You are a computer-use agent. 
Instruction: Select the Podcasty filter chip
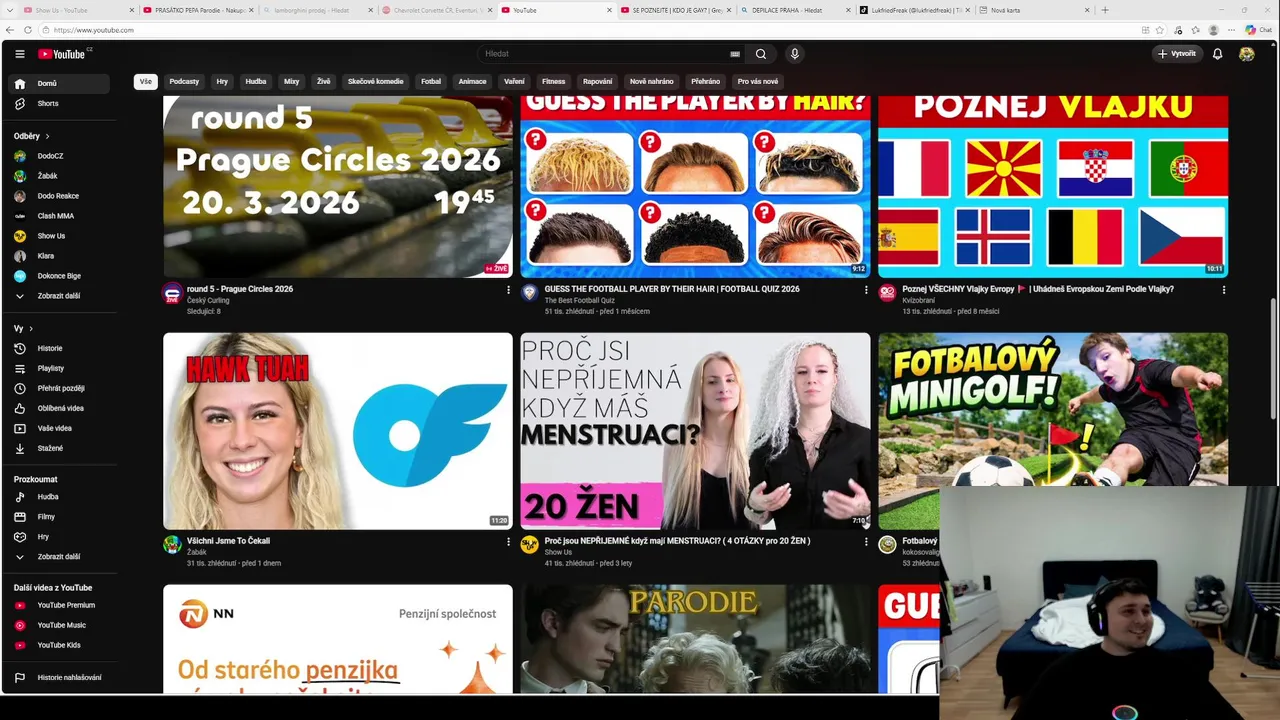pyautogui.click(x=184, y=82)
